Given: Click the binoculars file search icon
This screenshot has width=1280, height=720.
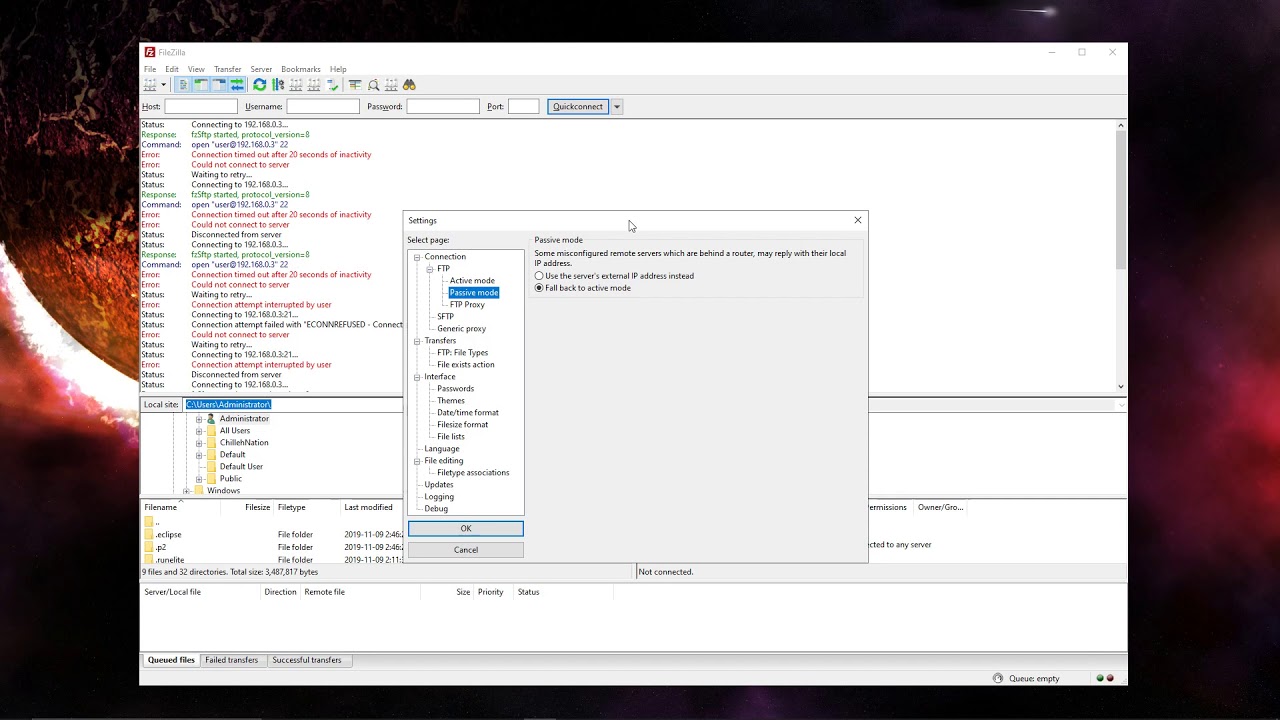Looking at the screenshot, I should click(x=410, y=85).
